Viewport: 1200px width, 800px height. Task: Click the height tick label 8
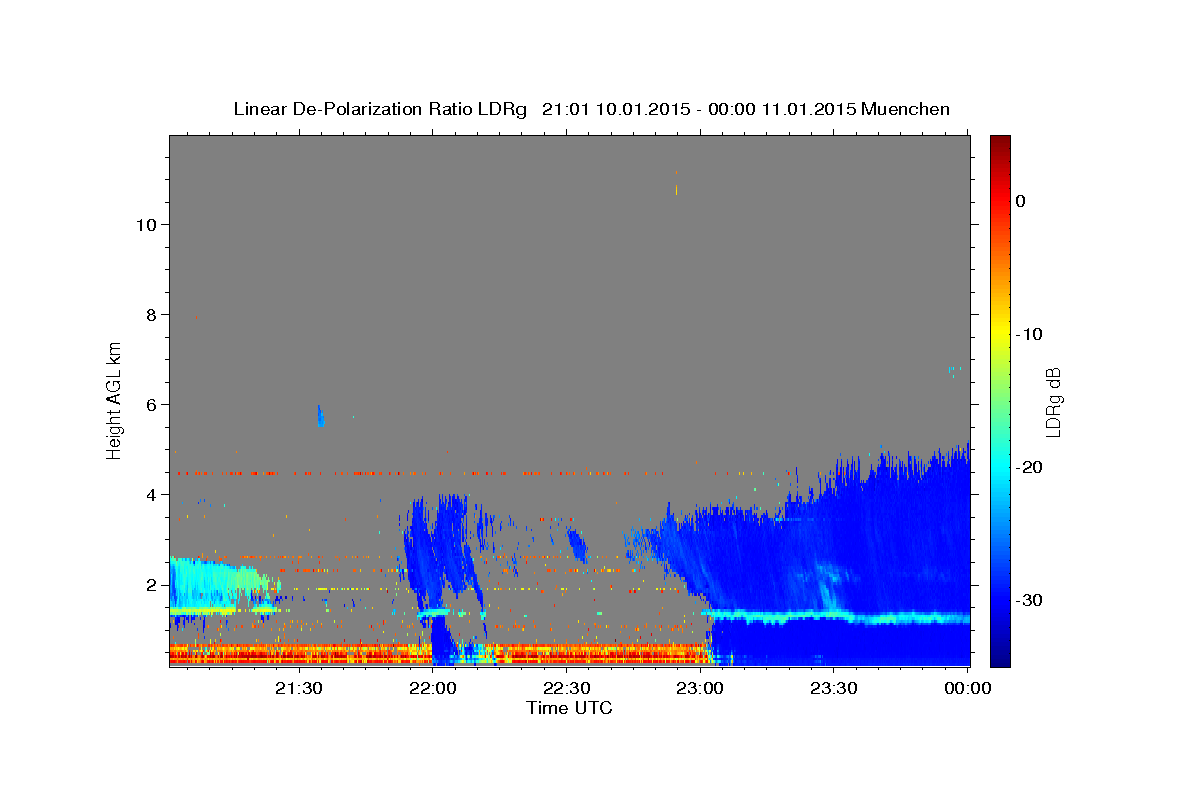pos(150,314)
